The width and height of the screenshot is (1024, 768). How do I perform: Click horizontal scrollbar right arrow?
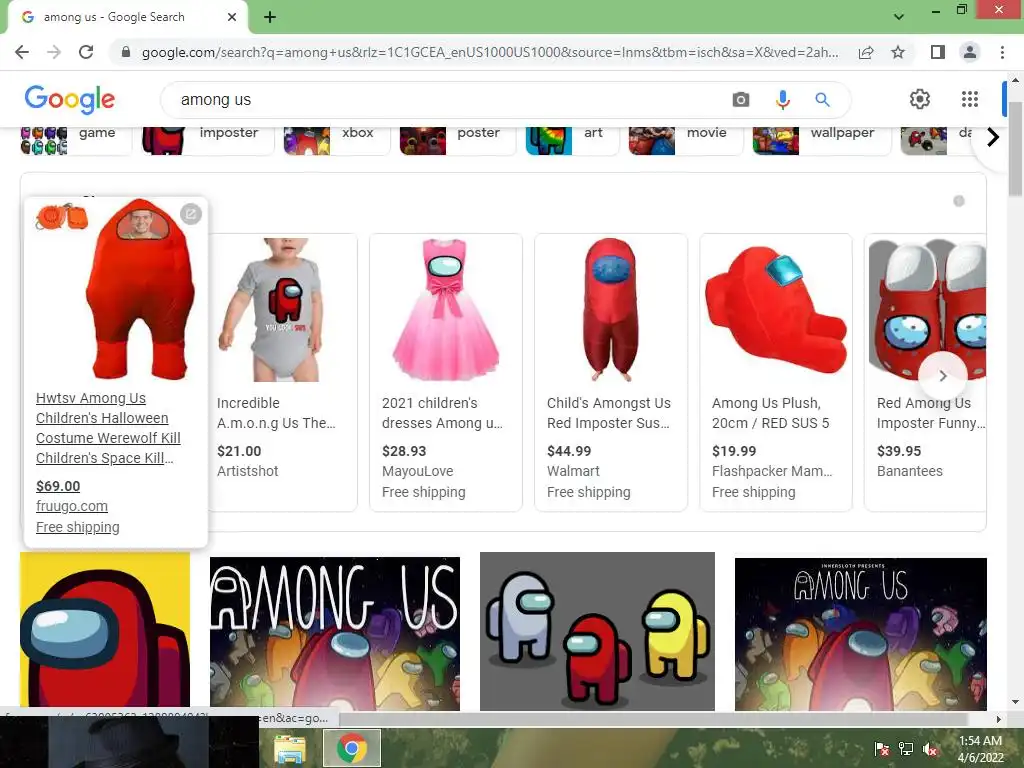[999, 719]
